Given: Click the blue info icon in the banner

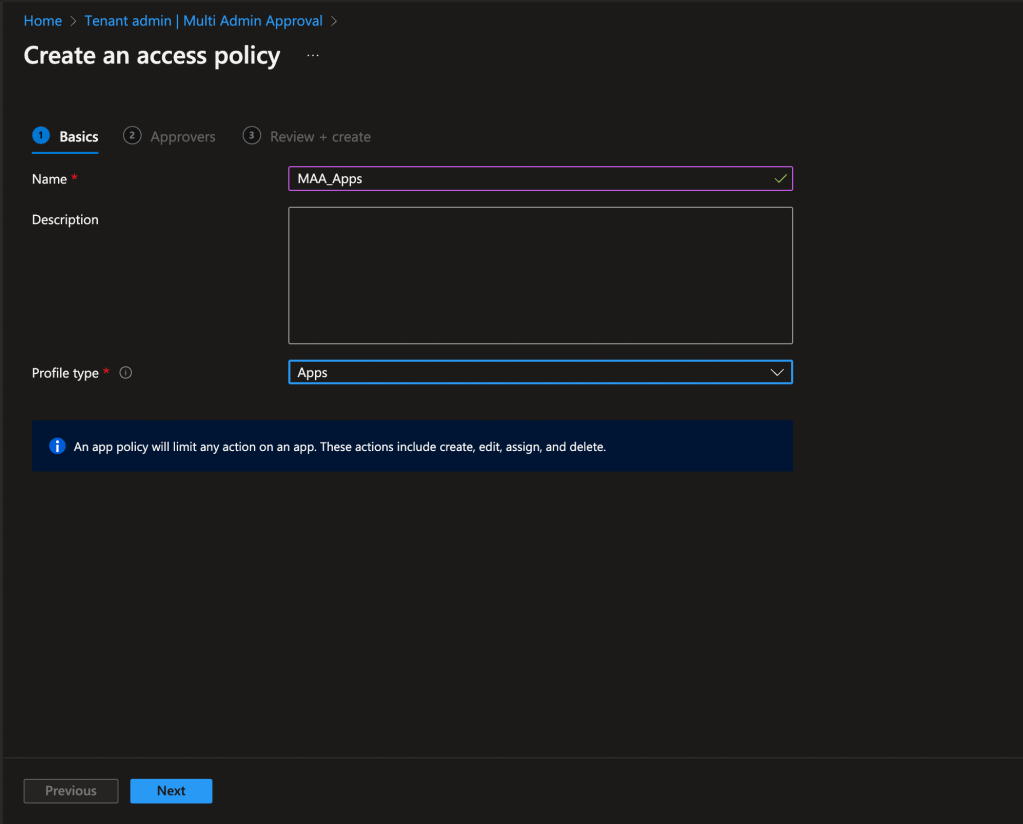Looking at the screenshot, I should tap(57, 446).
